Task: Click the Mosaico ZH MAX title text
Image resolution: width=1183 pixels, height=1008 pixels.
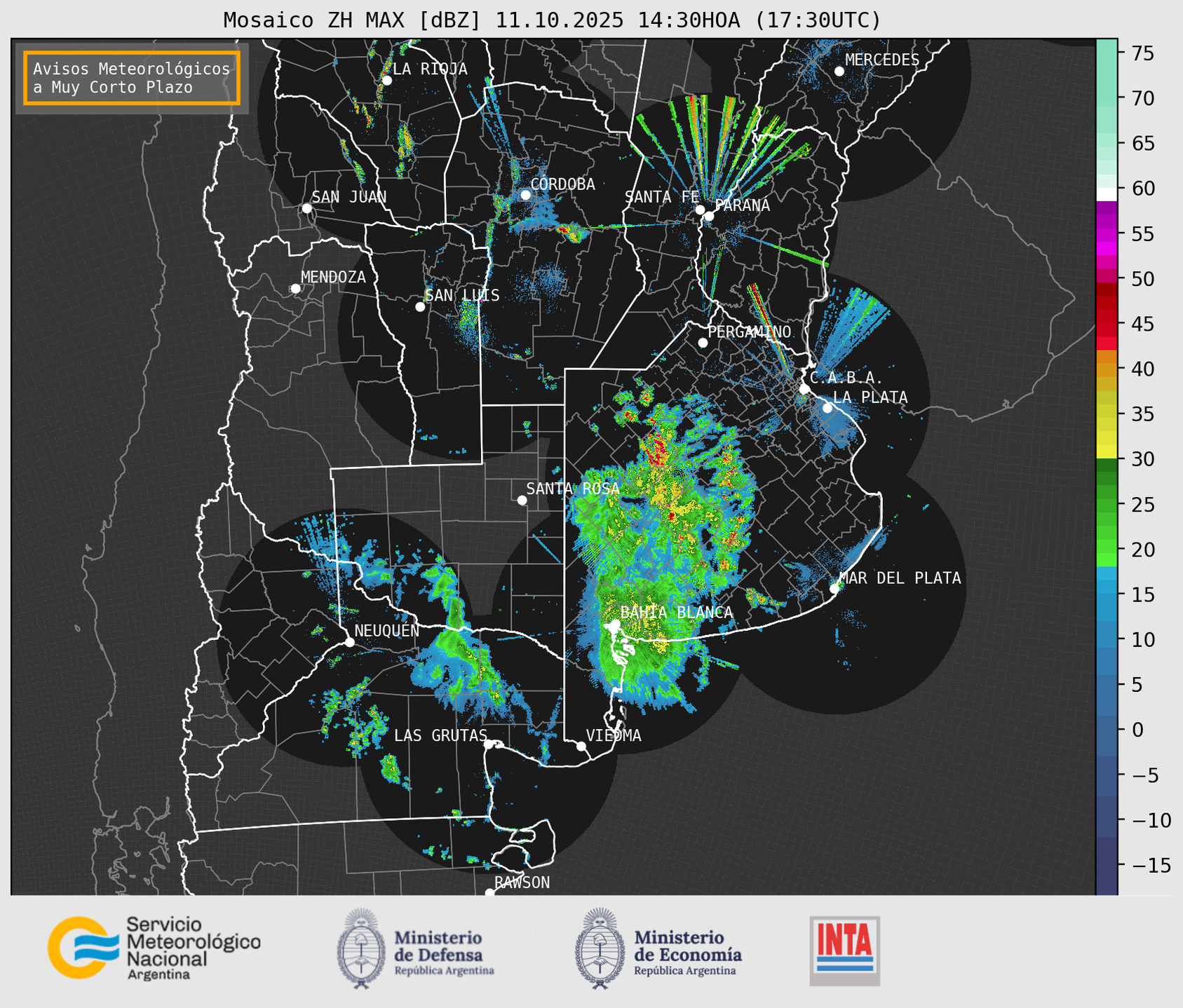Action: (x=551, y=20)
